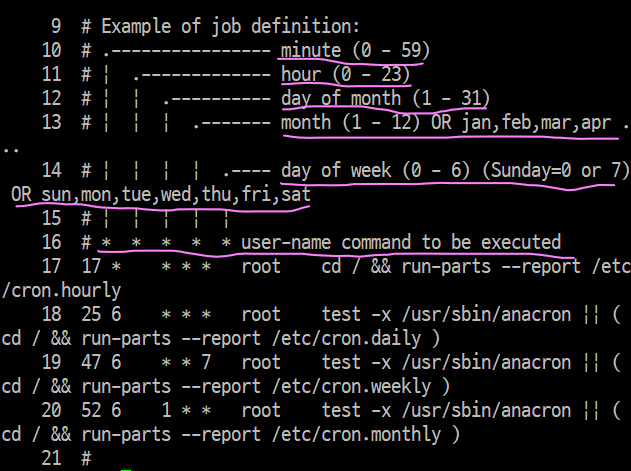The image size is (631, 471).
Task: Click the "/etc/cron.daily" path
Action: [x=346, y=339]
